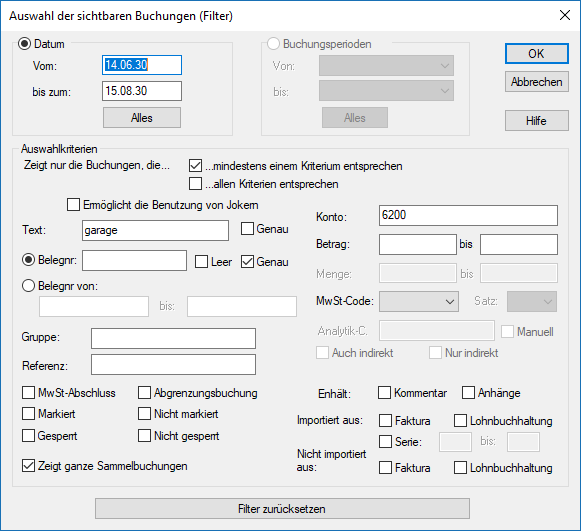Click the Alles button under Datum
Viewport: 581px width, 531px height.
(142, 118)
